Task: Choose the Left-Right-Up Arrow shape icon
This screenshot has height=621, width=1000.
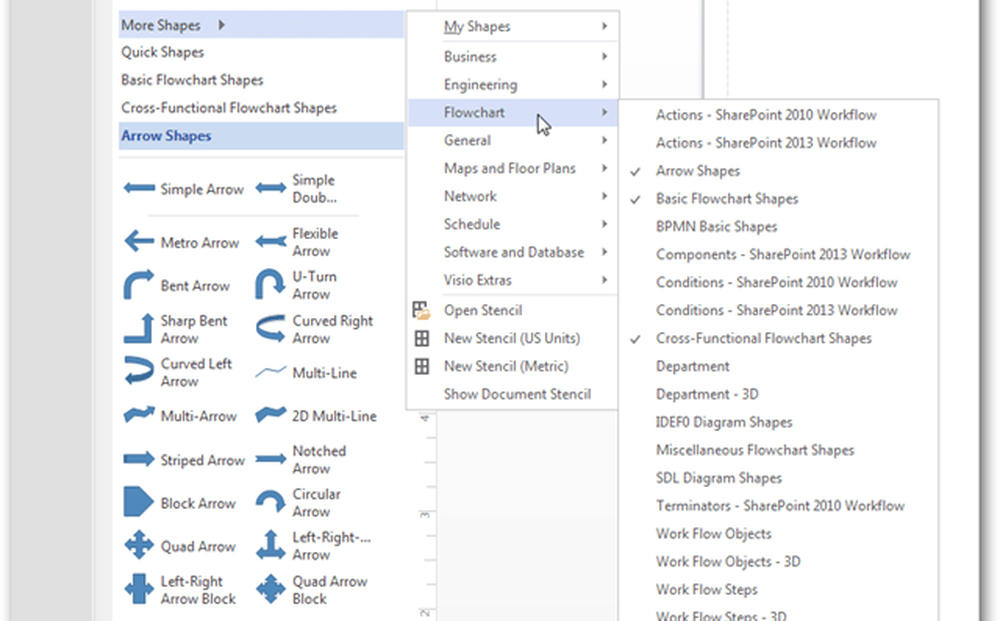Action: pos(270,546)
